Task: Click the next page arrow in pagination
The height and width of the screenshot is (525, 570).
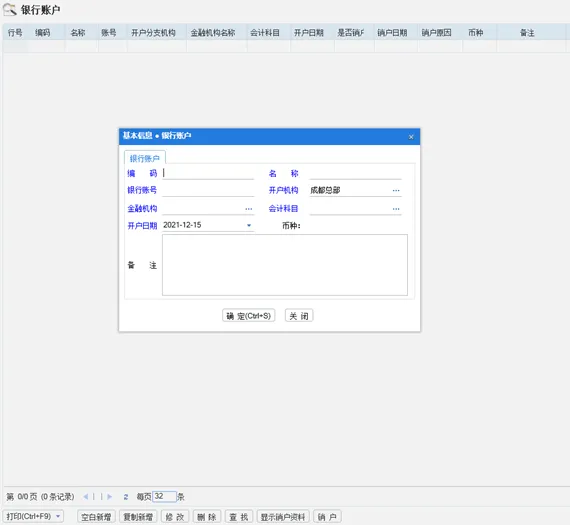Action: pyautogui.click(x=109, y=497)
